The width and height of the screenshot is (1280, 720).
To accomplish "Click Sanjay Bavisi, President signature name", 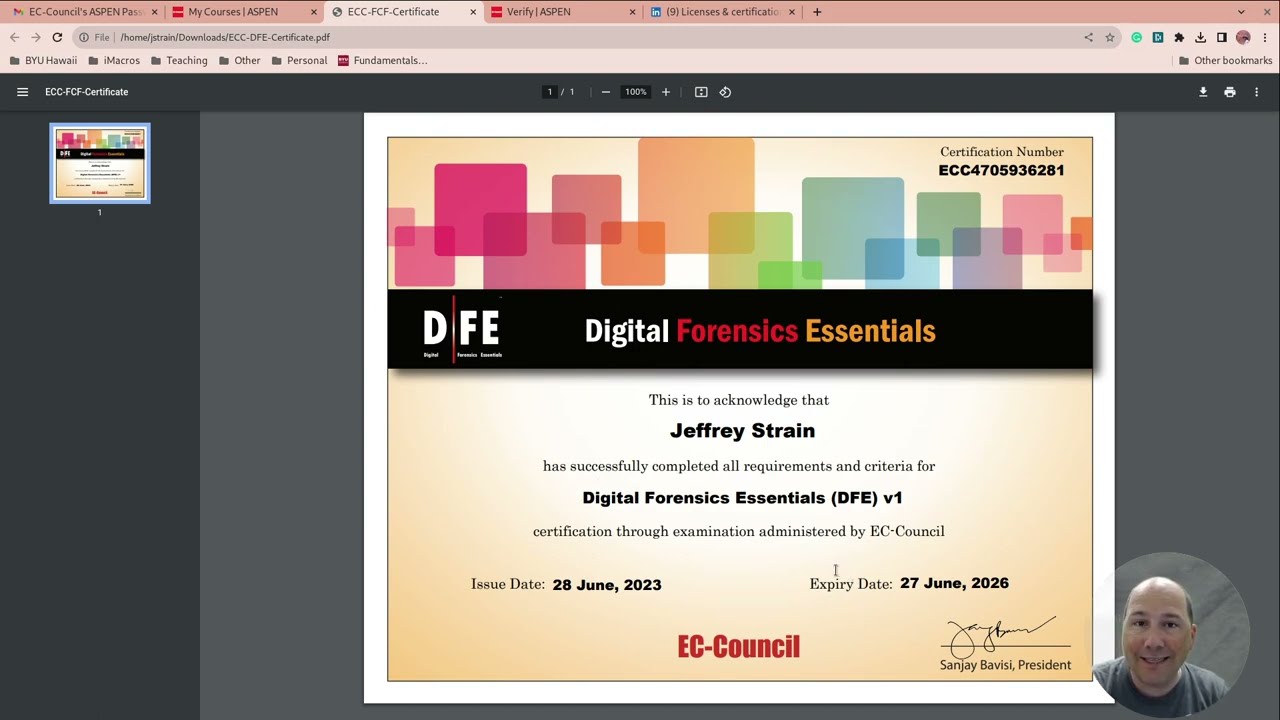I will point(1005,665).
